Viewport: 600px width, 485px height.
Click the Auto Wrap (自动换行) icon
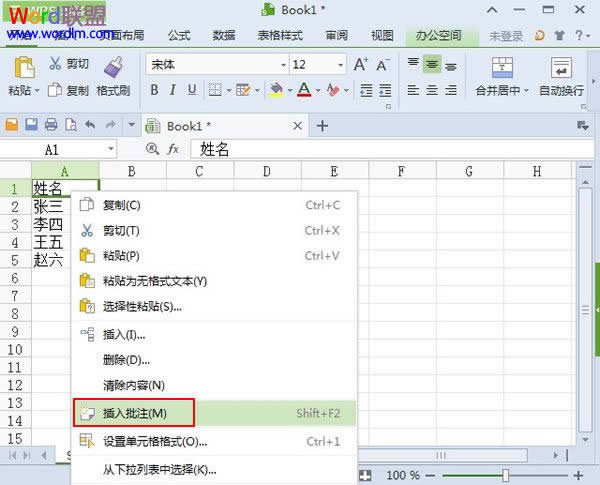point(561,67)
